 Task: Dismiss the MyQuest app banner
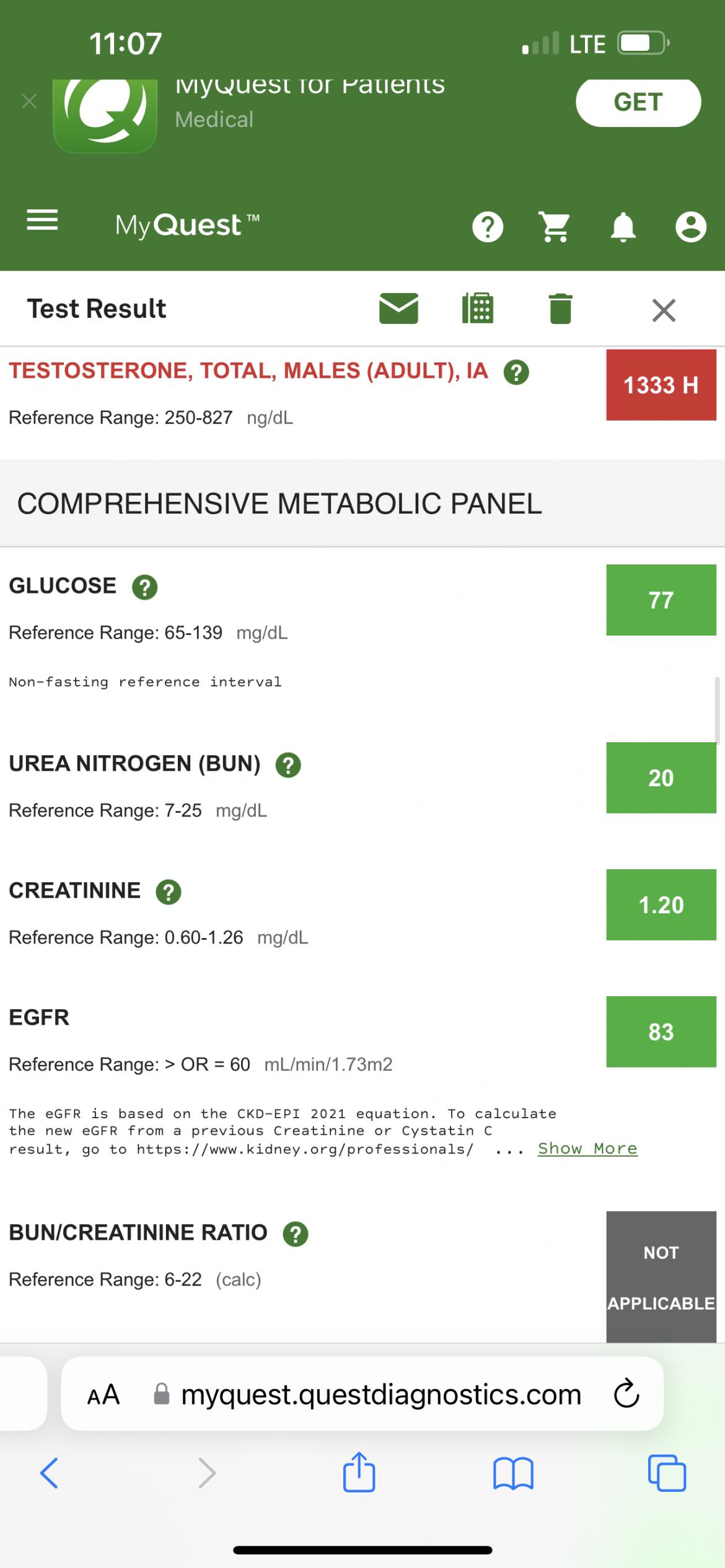click(29, 101)
